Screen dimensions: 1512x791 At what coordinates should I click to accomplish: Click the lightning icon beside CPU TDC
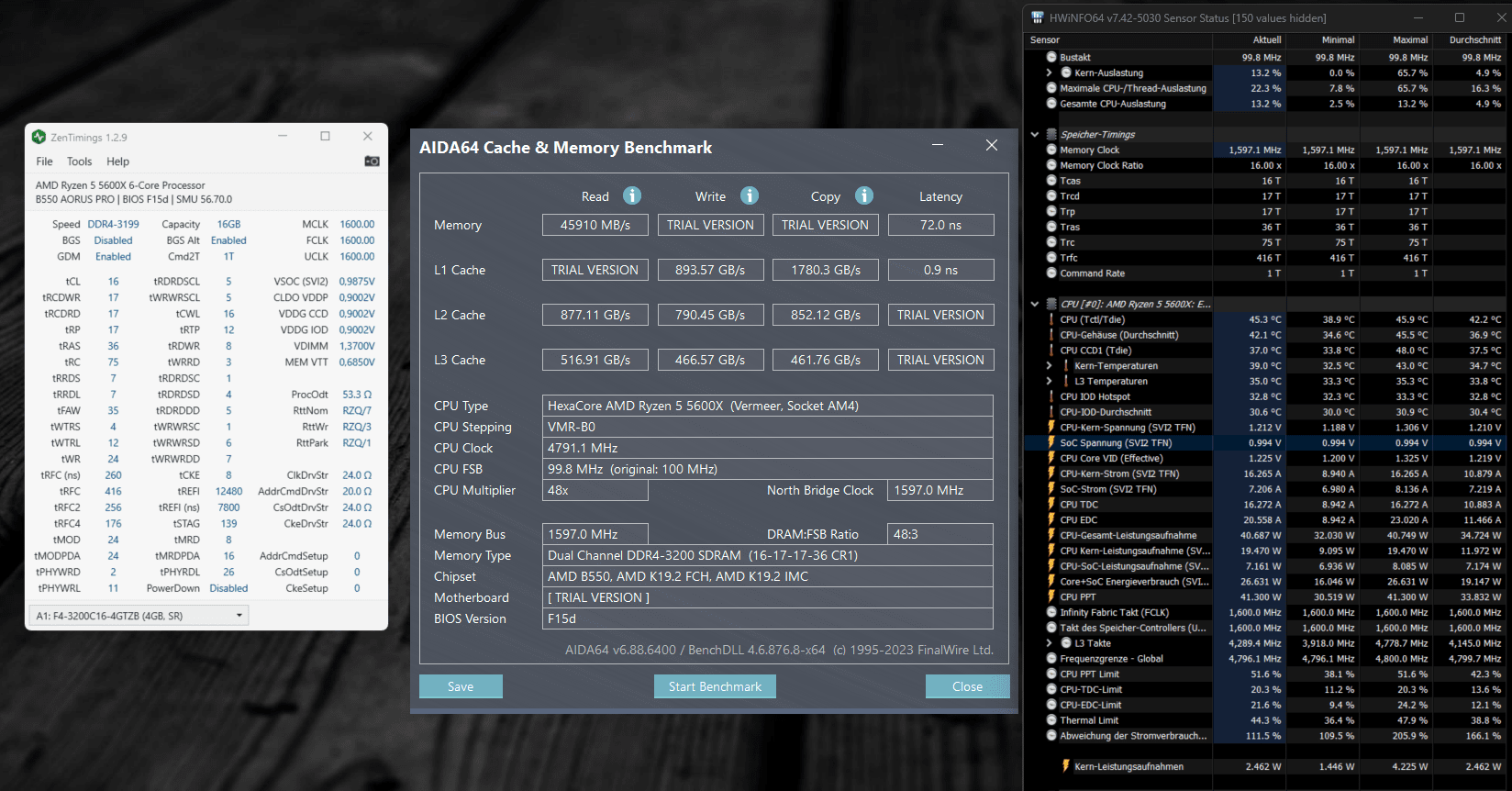click(1051, 504)
